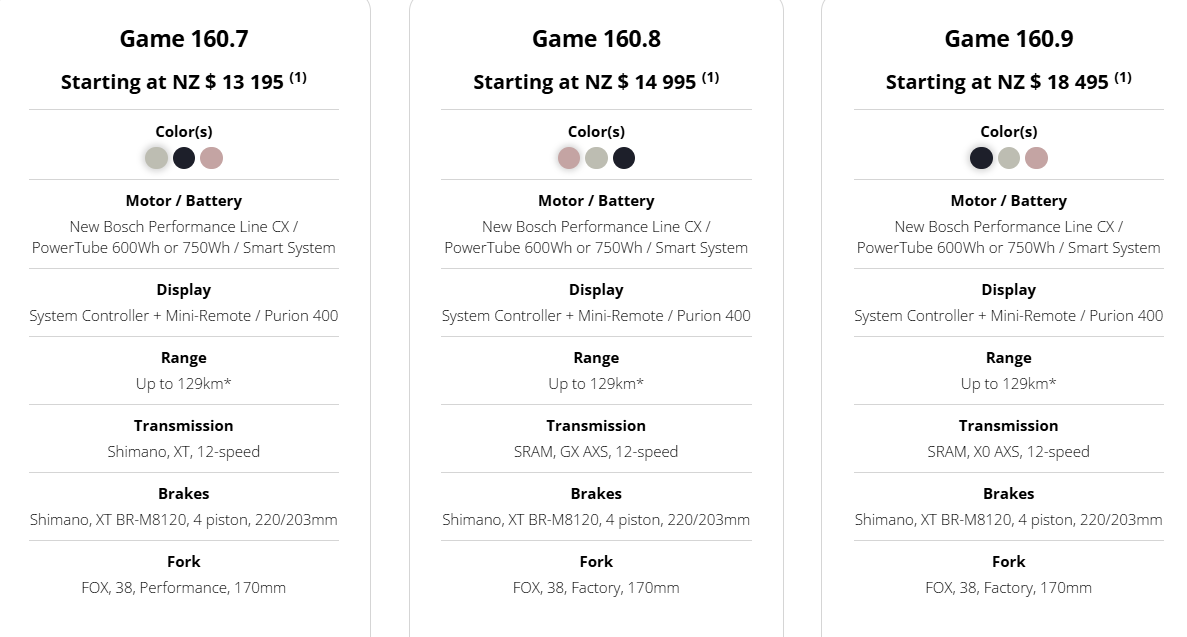The height and width of the screenshot is (637, 1187).
Task: Select dark navy color swatch for Game 160.7
Action: [184, 158]
